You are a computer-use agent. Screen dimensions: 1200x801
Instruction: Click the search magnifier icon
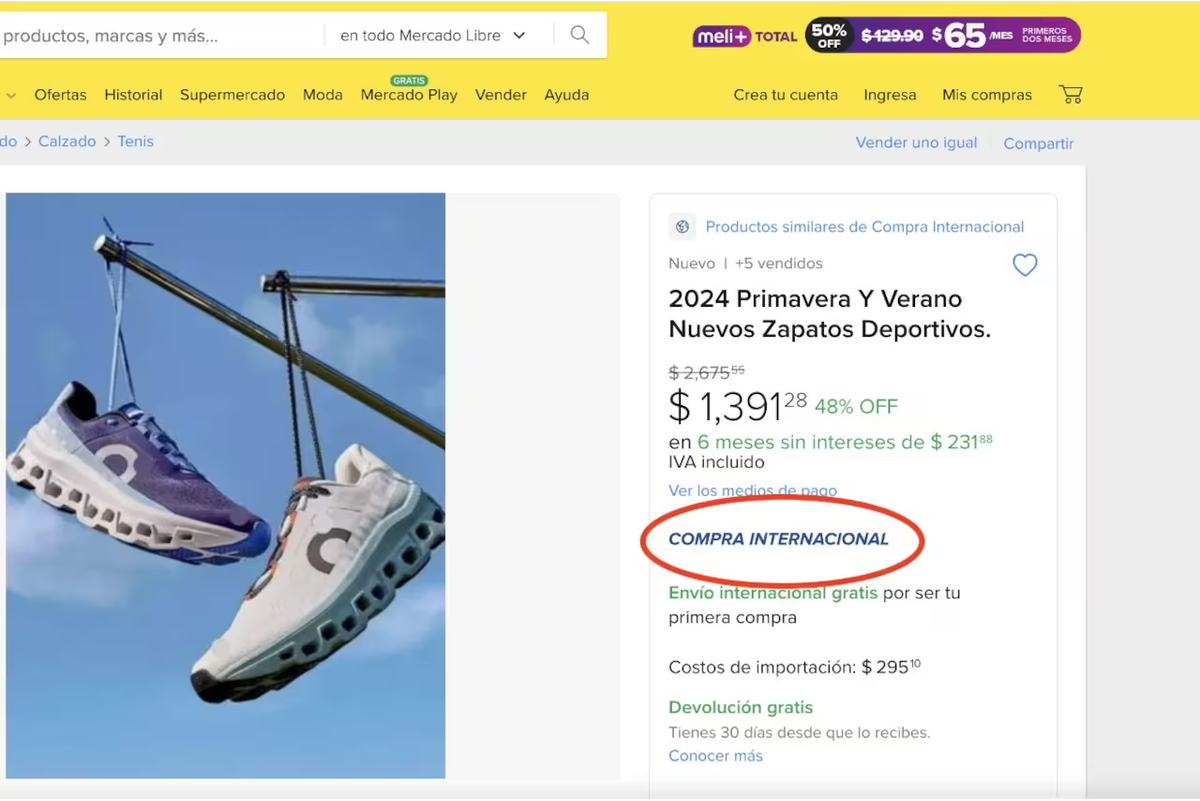tap(579, 34)
